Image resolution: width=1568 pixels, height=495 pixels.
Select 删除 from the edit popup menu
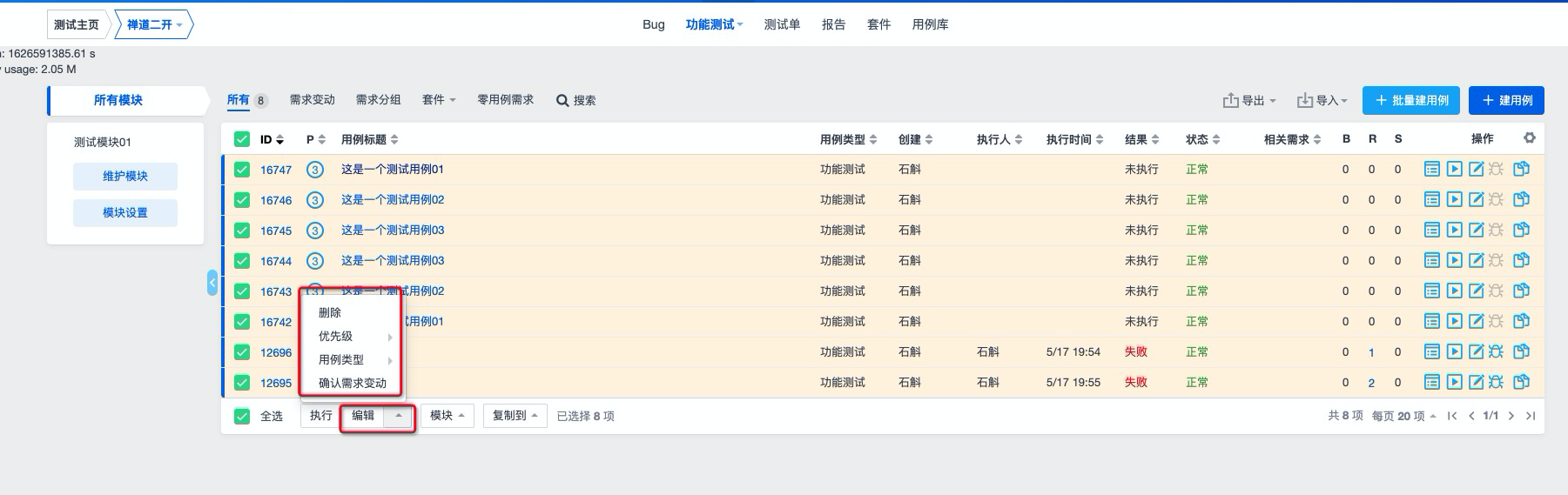[x=330, y=312]
